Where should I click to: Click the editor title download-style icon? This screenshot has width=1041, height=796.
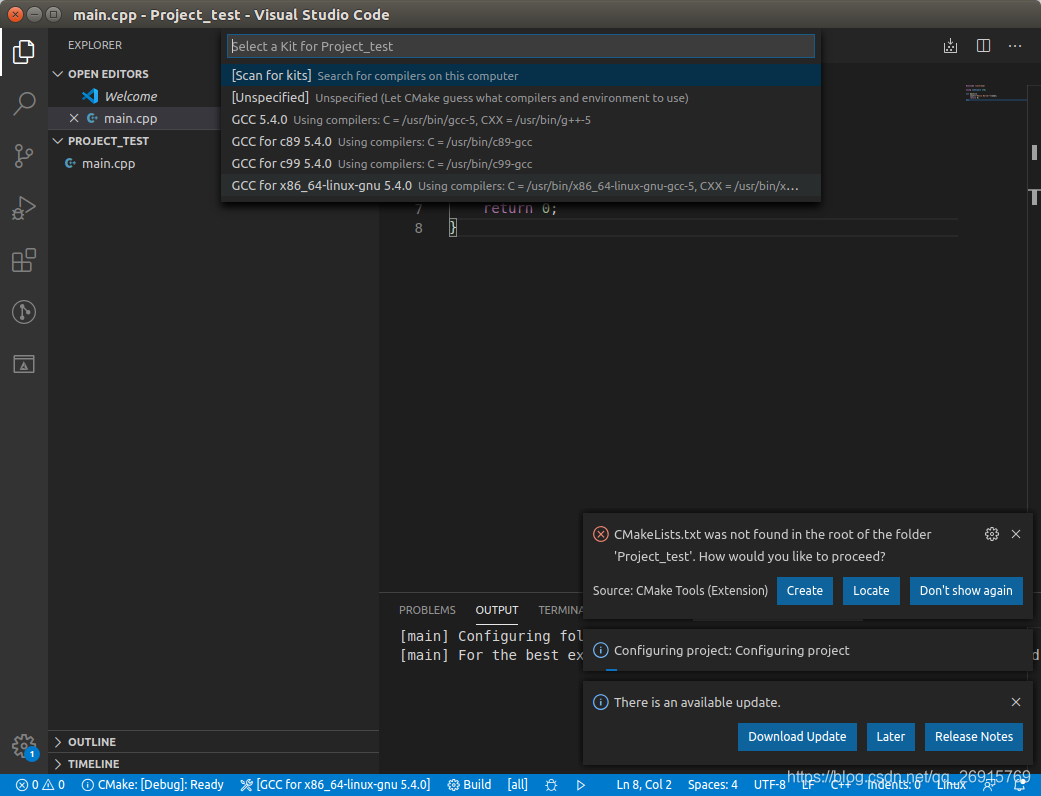951,46
